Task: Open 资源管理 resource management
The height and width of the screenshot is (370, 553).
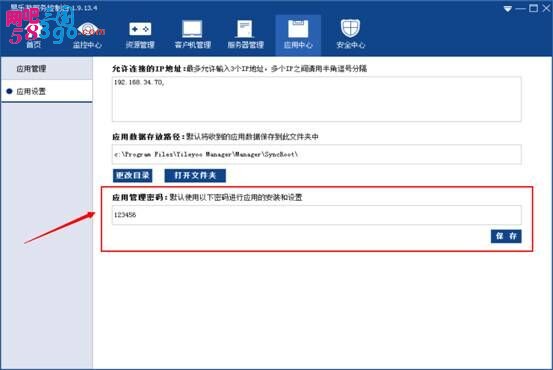Action: [140, 35]
